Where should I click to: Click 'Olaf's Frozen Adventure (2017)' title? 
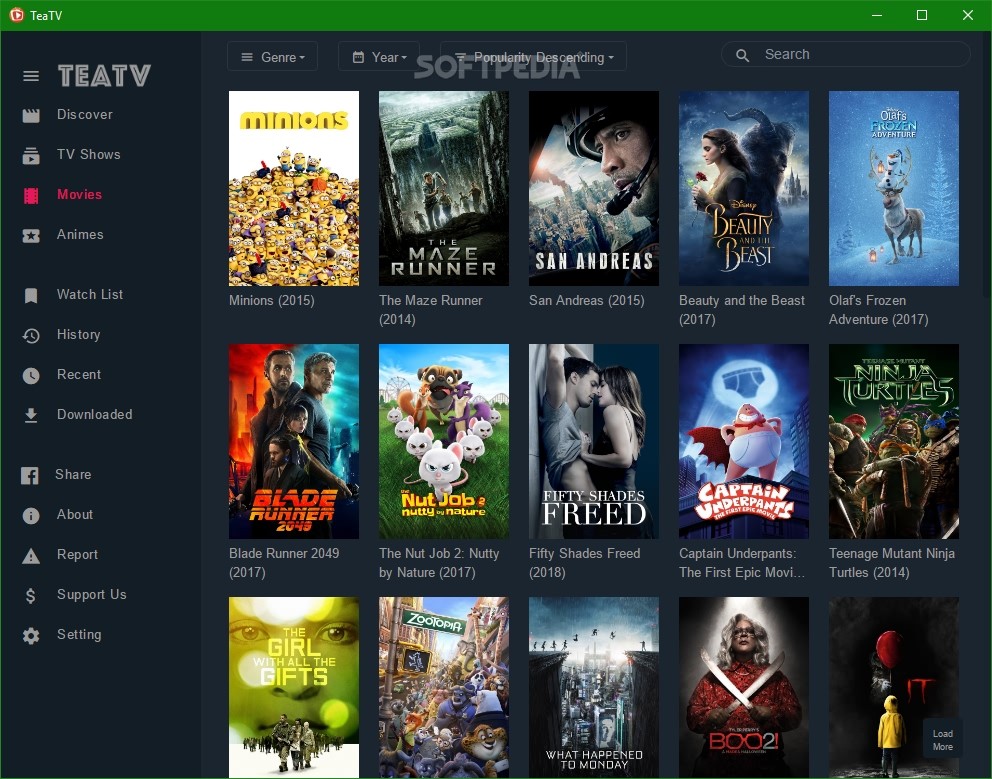click(x=879, y=310)
